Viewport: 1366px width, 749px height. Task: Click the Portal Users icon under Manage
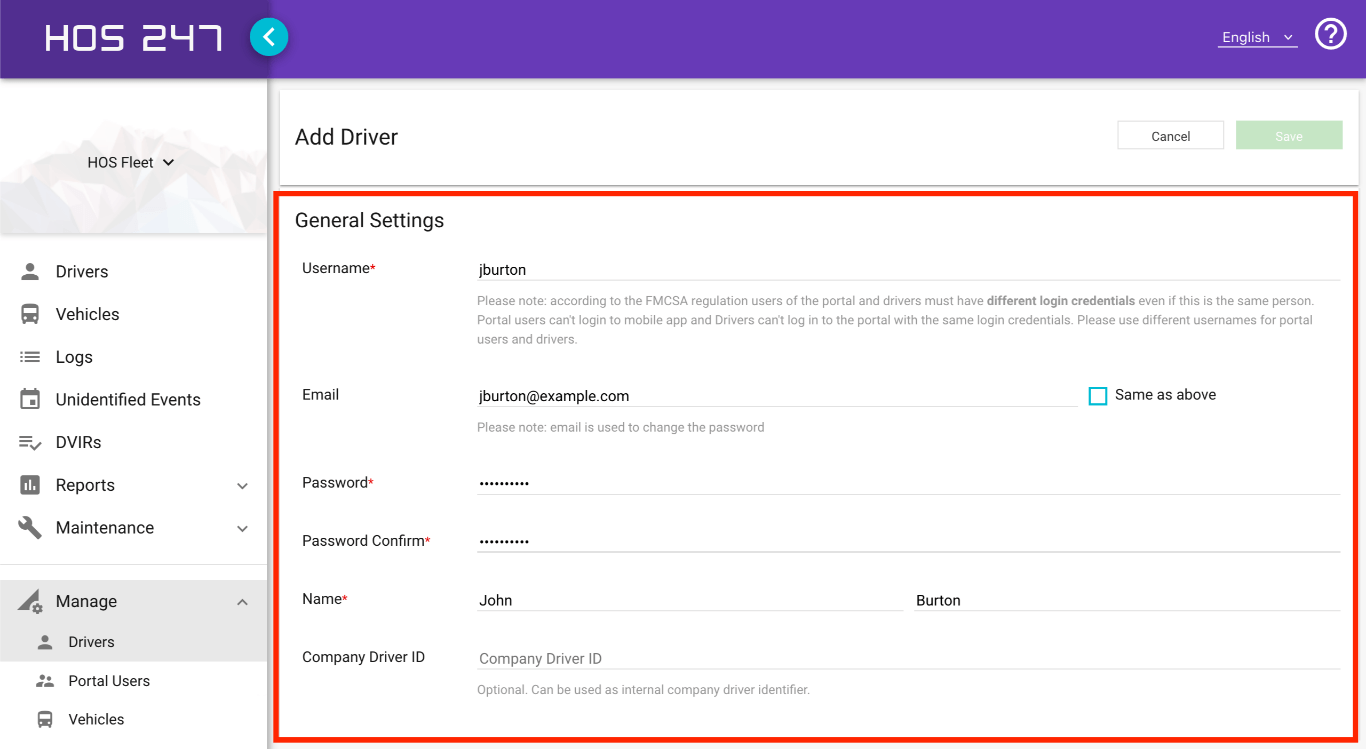[x=44, y=680]
